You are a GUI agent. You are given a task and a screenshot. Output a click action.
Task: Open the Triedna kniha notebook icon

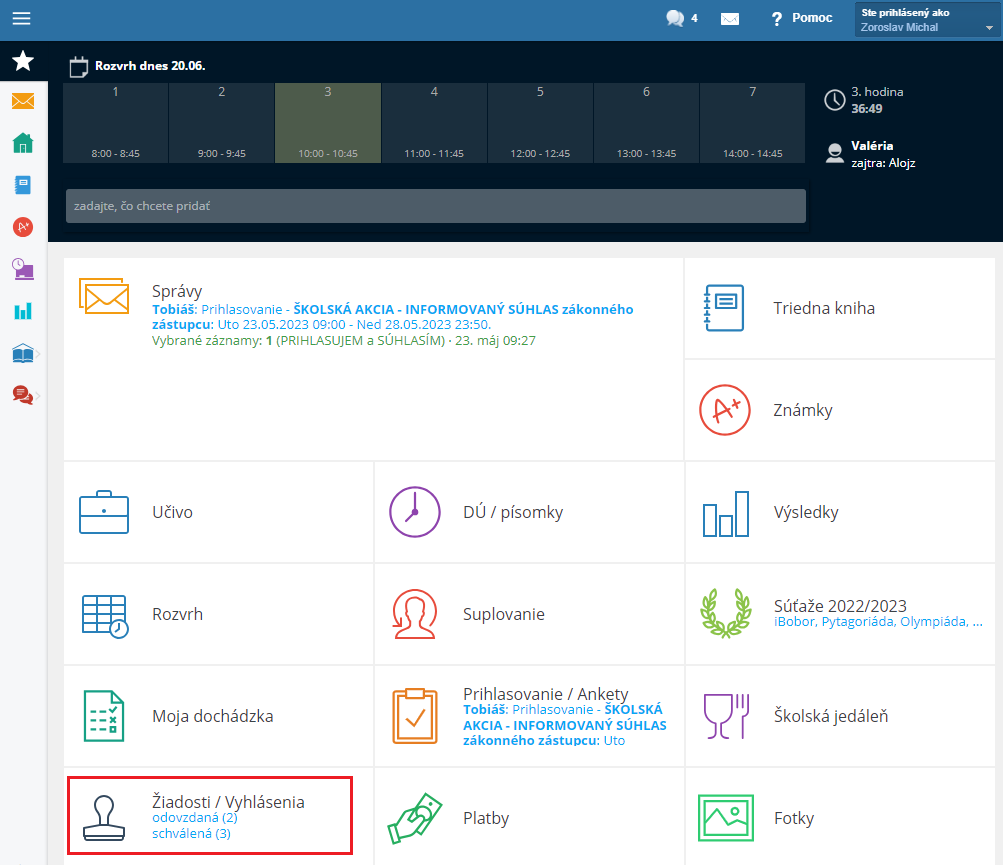click(x=724, y=308)
